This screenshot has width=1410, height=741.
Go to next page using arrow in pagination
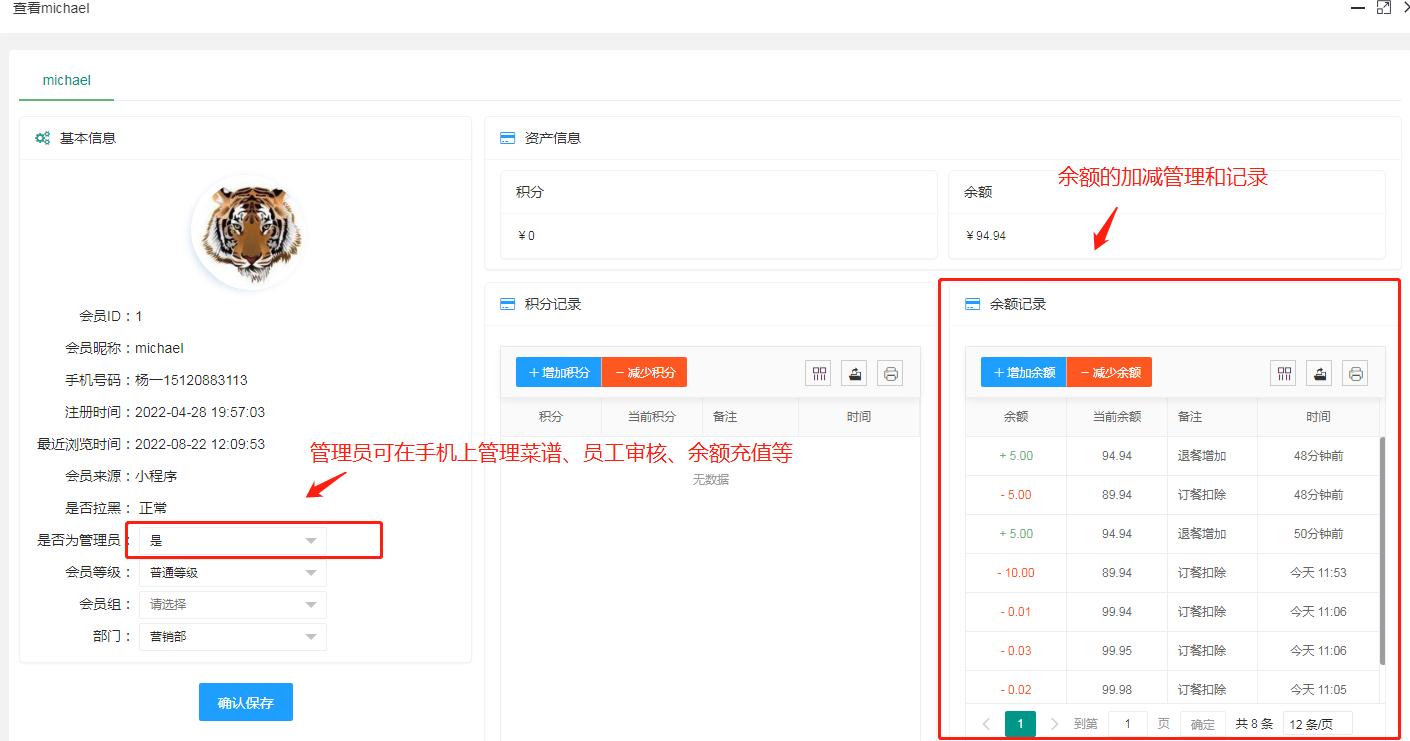[x=1054, y=724]
